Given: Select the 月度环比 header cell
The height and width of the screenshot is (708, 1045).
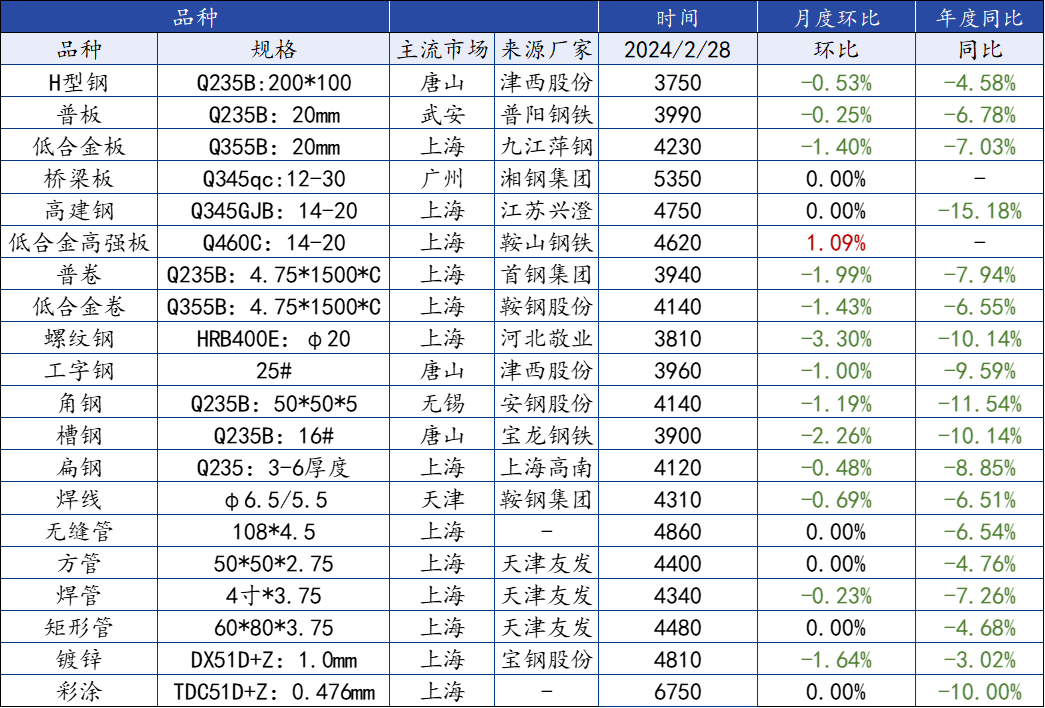Looking at the screenshot, I should [x=836, y=17].
